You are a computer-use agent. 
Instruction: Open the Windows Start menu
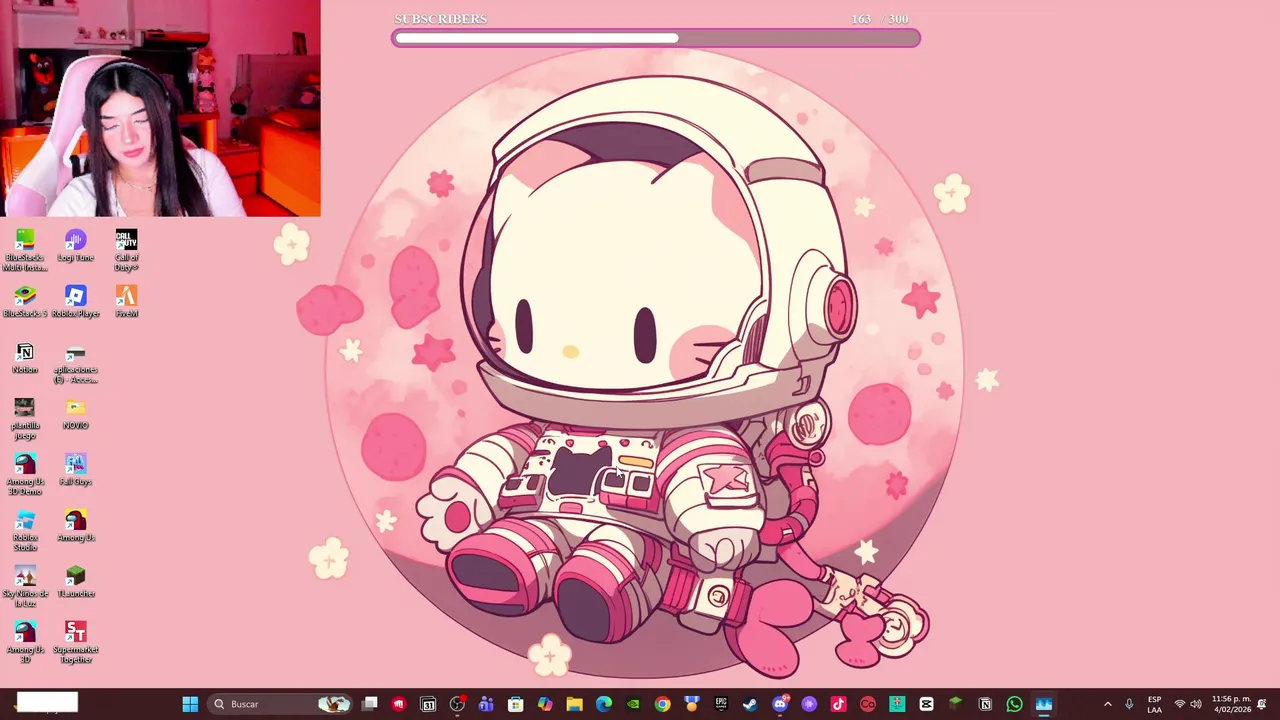click(190, 704)
